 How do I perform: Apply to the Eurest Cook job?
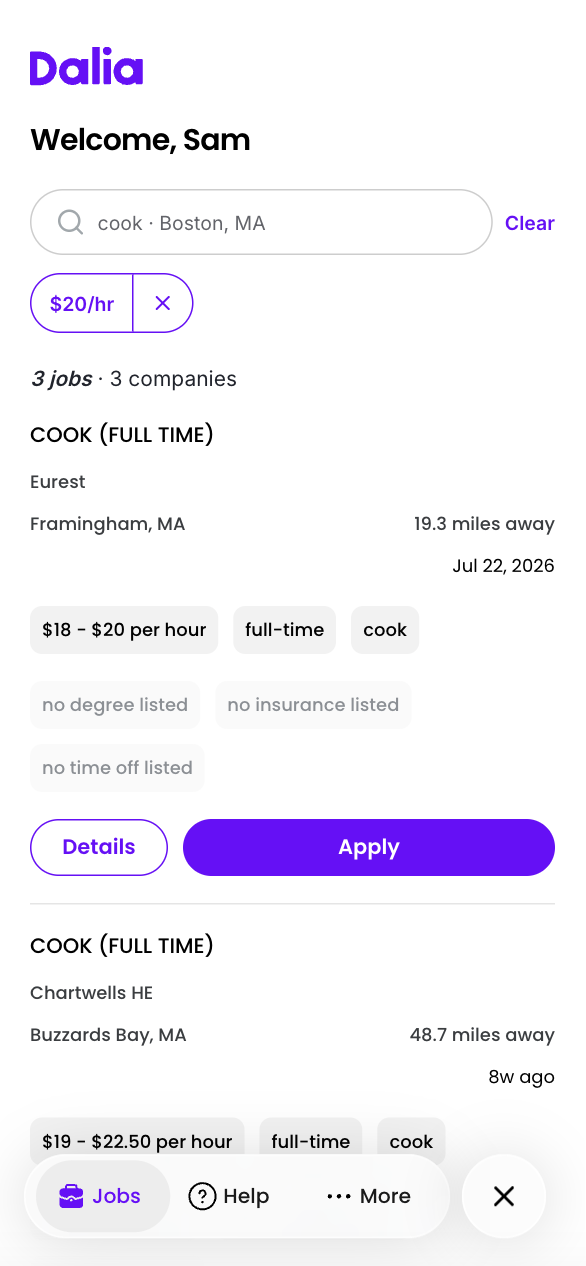pyautogui.click(x=369, y=847)
